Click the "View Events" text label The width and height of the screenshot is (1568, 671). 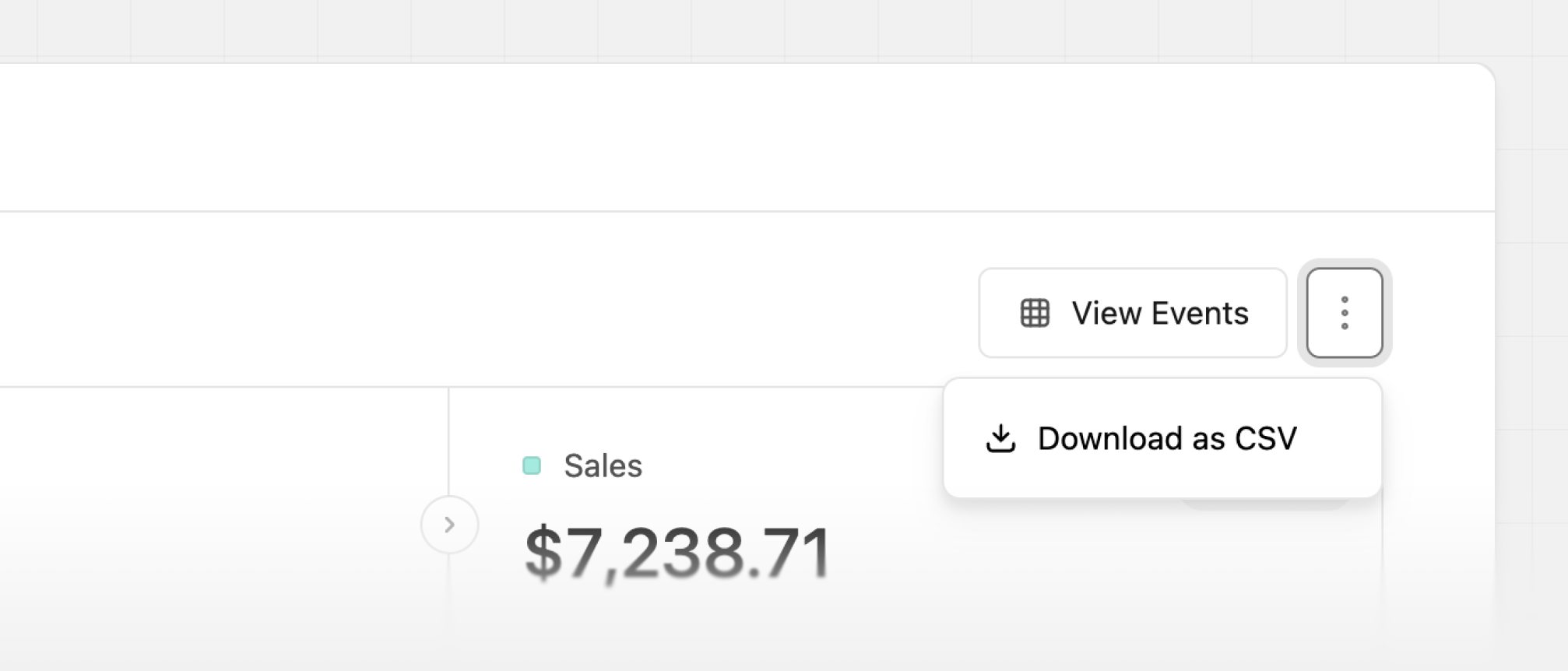tap(1160, 313)
